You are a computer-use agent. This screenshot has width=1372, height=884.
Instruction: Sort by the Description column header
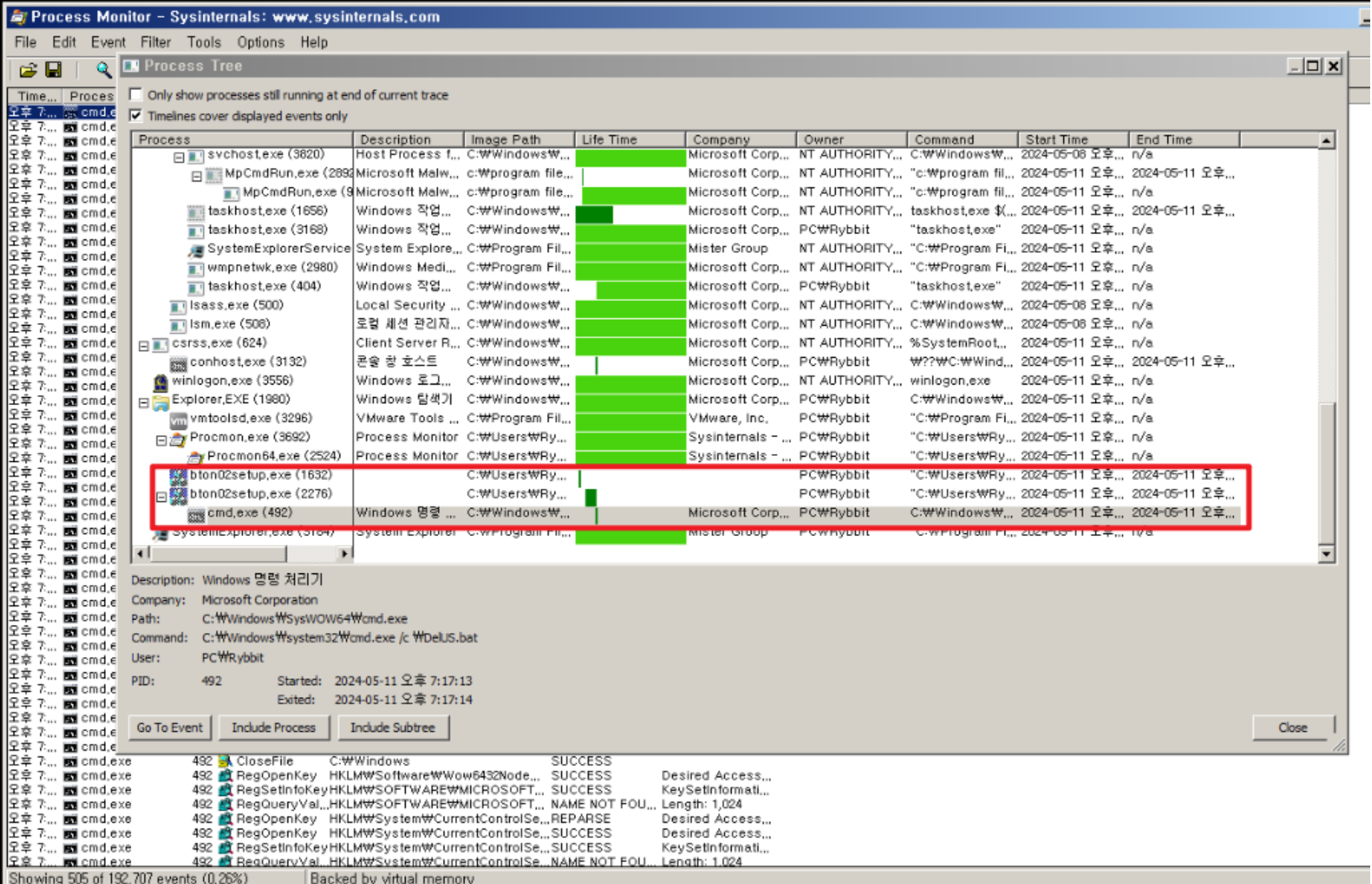coord(408,139)
